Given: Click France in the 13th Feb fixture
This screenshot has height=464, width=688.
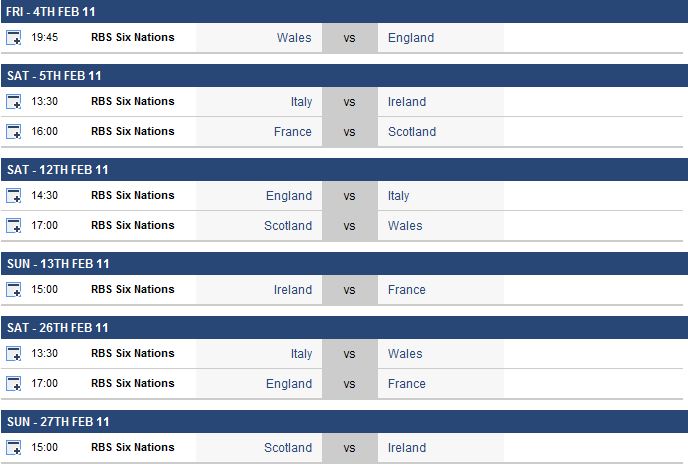Looking at the screenshot, I should click(407, 290).
